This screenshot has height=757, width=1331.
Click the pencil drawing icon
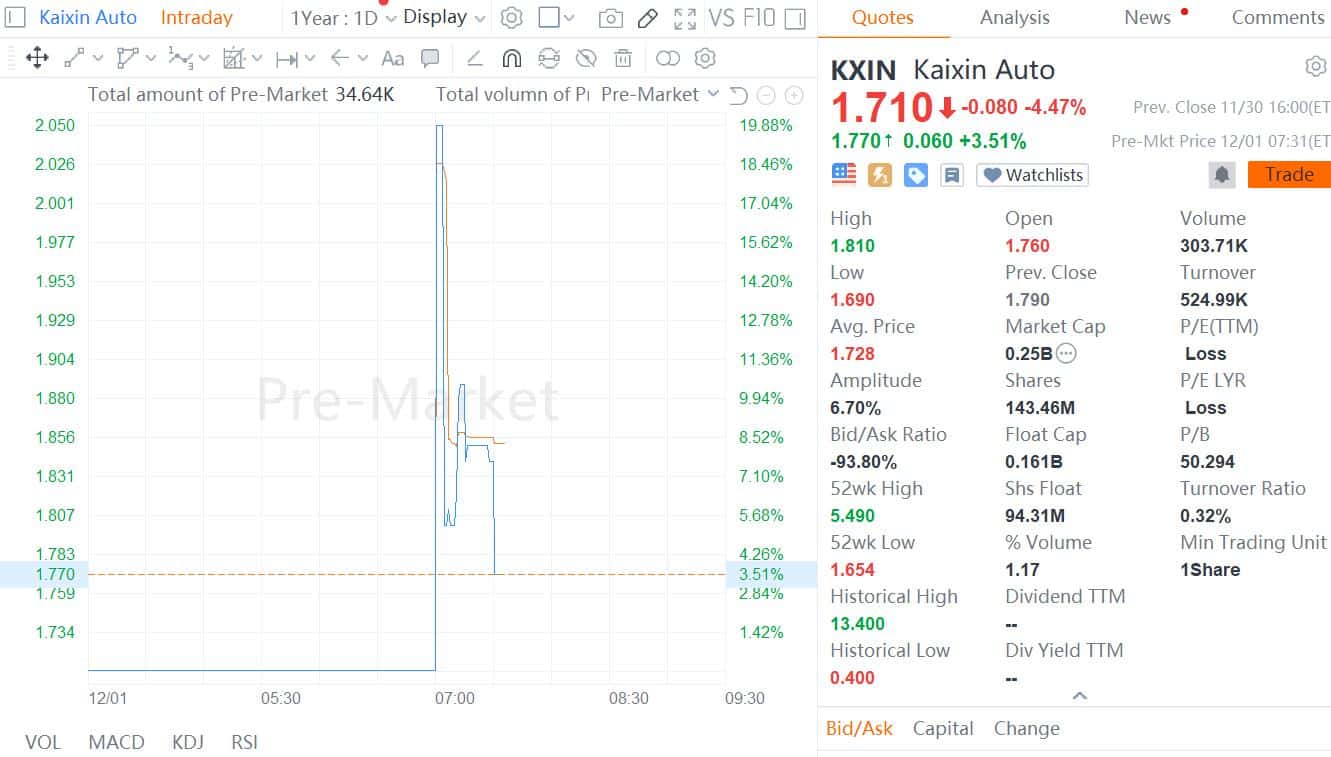click(648, 18)
